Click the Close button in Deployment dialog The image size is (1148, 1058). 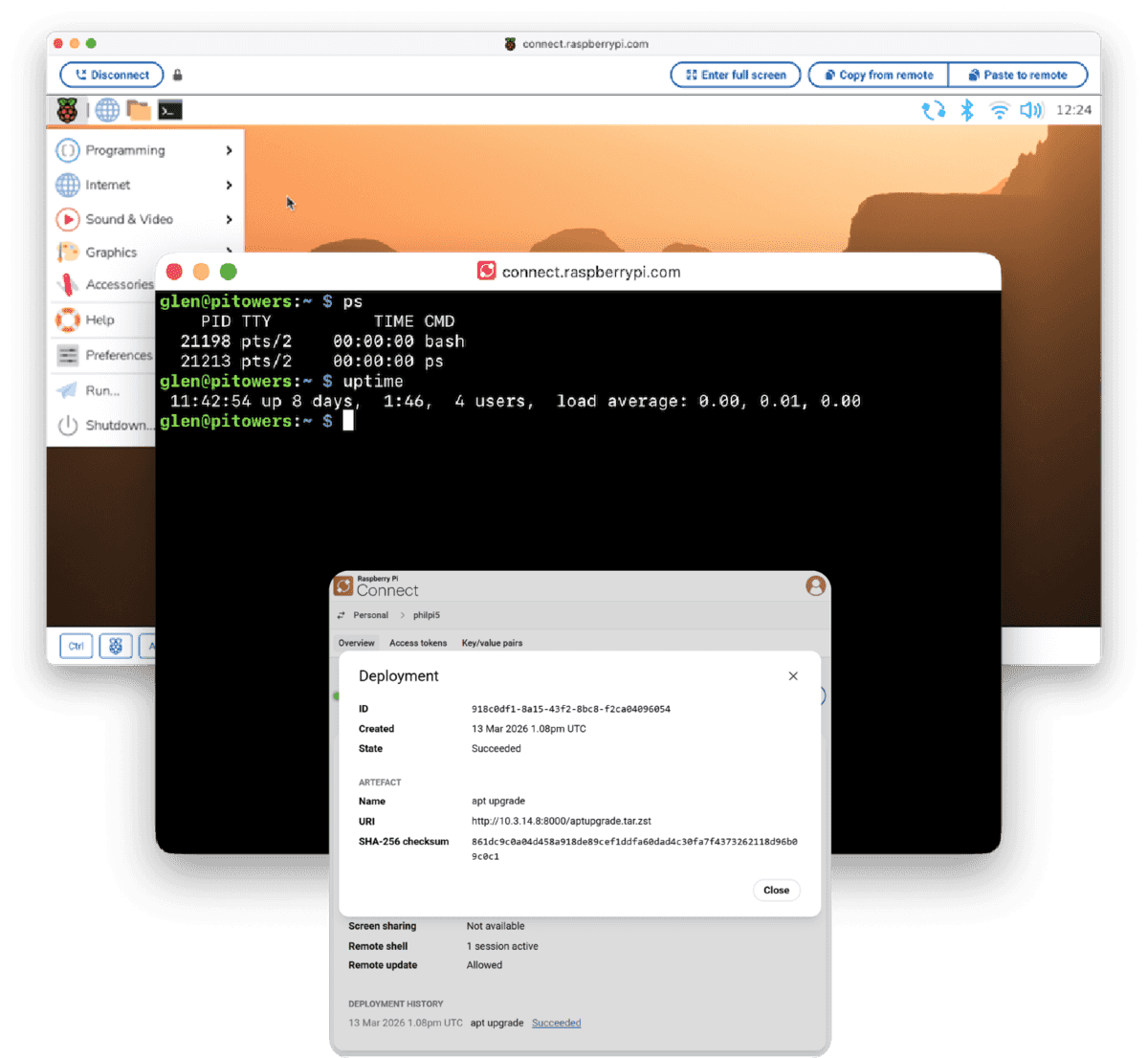tap(776, 891)
